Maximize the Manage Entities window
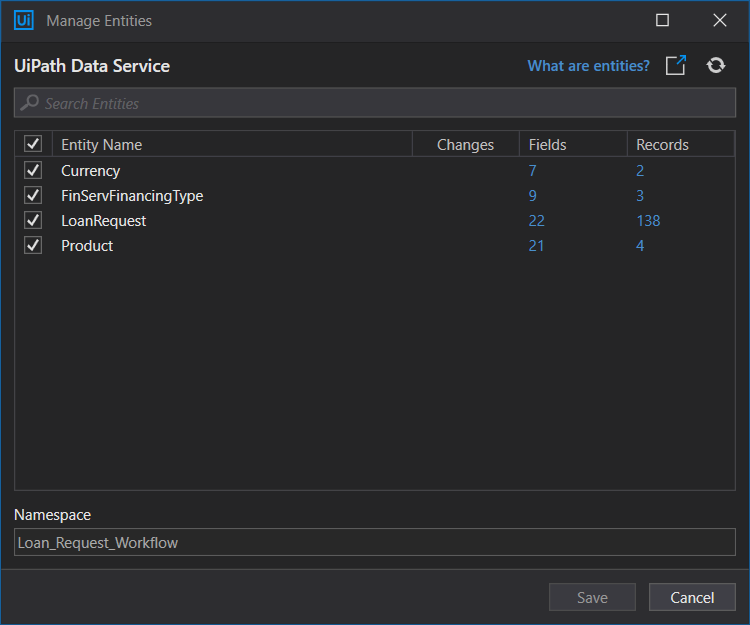 coord(662,20)
